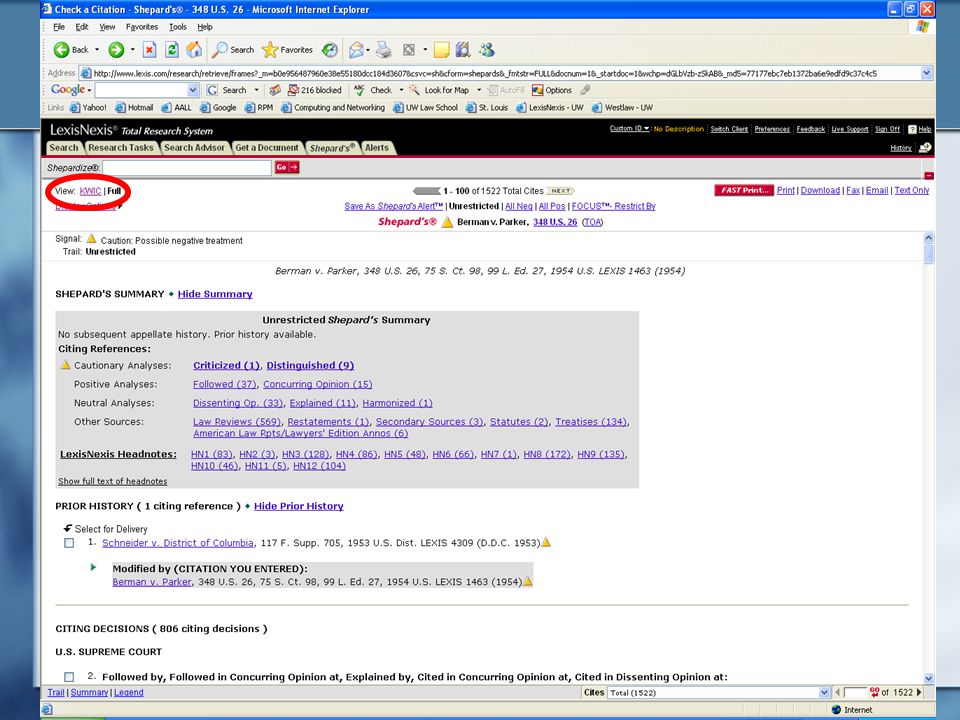Screen dimensions: 960x720
Task: Switch to the Research Tasks tab
Action: coord(121,148)
